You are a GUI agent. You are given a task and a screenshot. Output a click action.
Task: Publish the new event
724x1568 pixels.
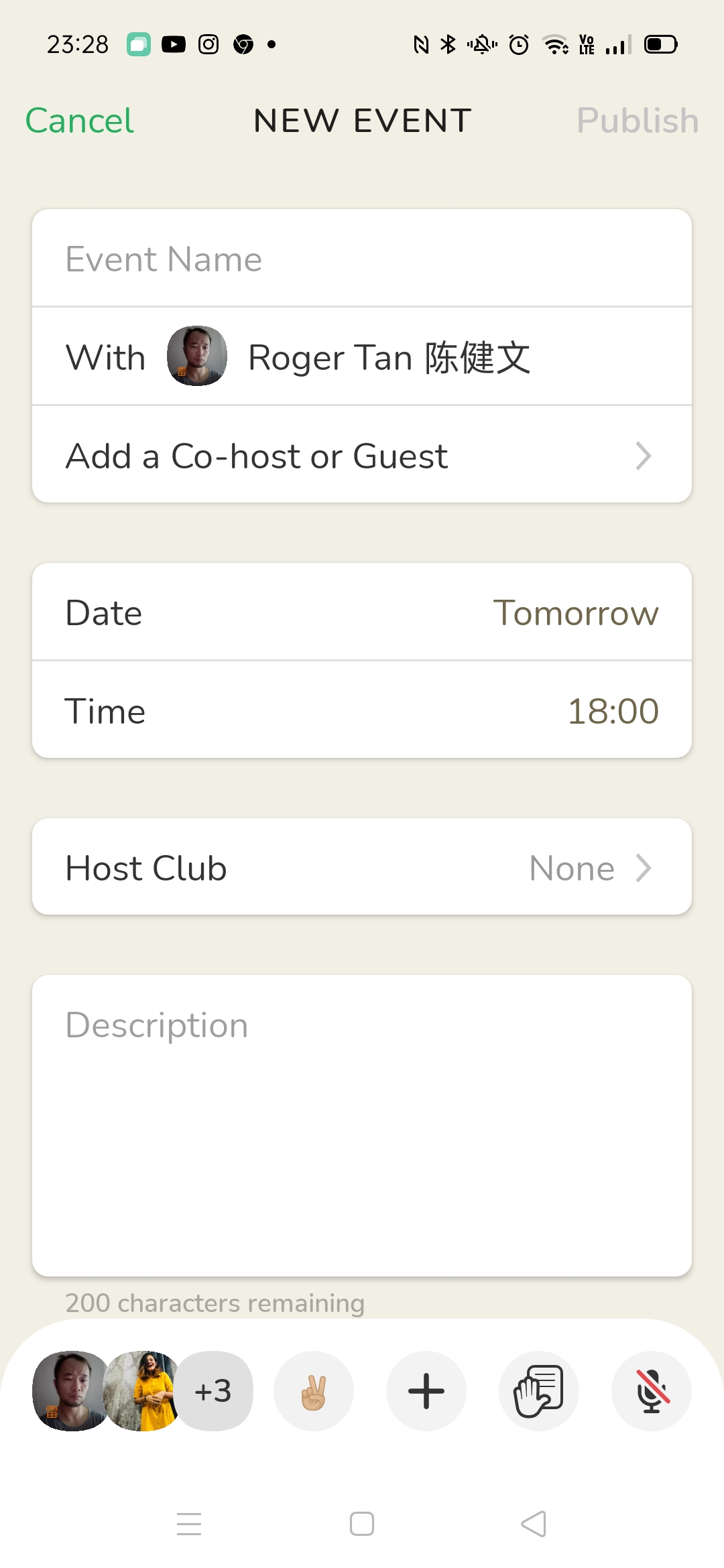coord(638,121)
